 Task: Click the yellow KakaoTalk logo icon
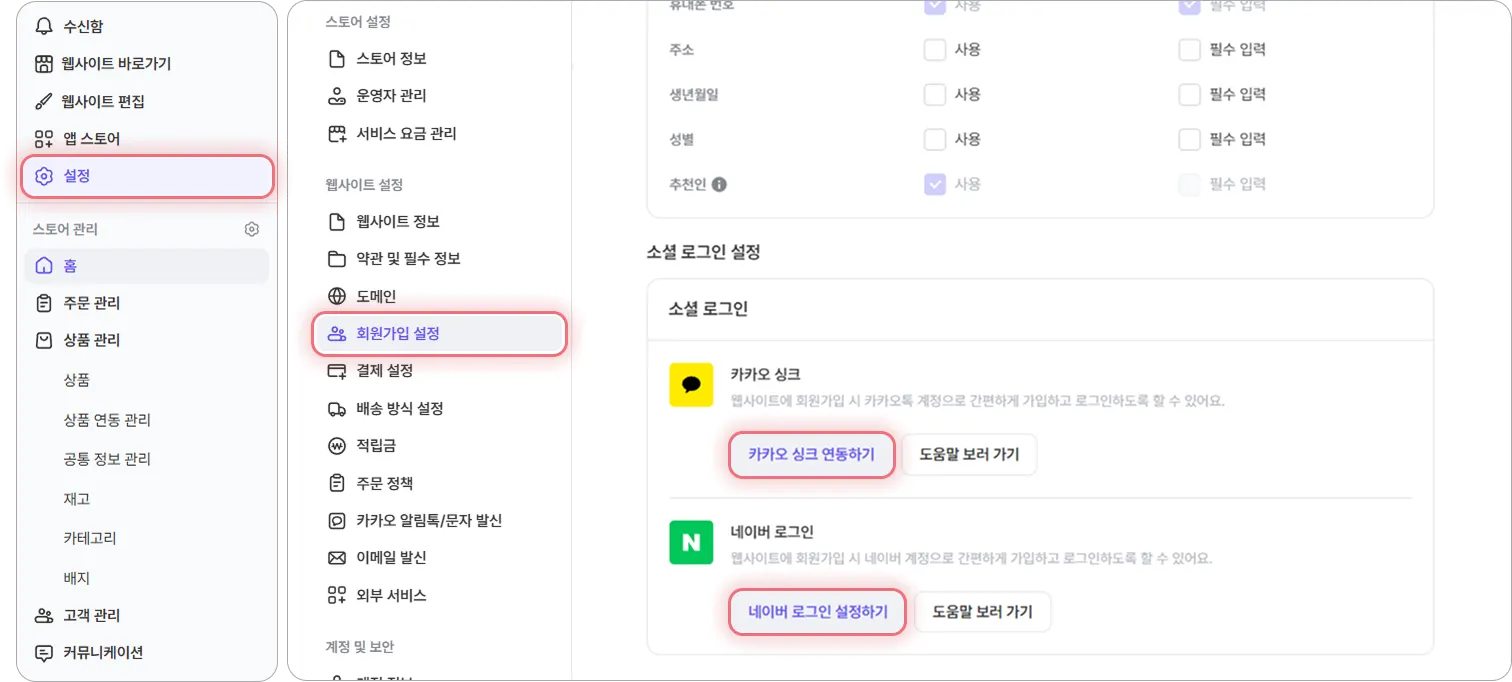tap(691, 385)
